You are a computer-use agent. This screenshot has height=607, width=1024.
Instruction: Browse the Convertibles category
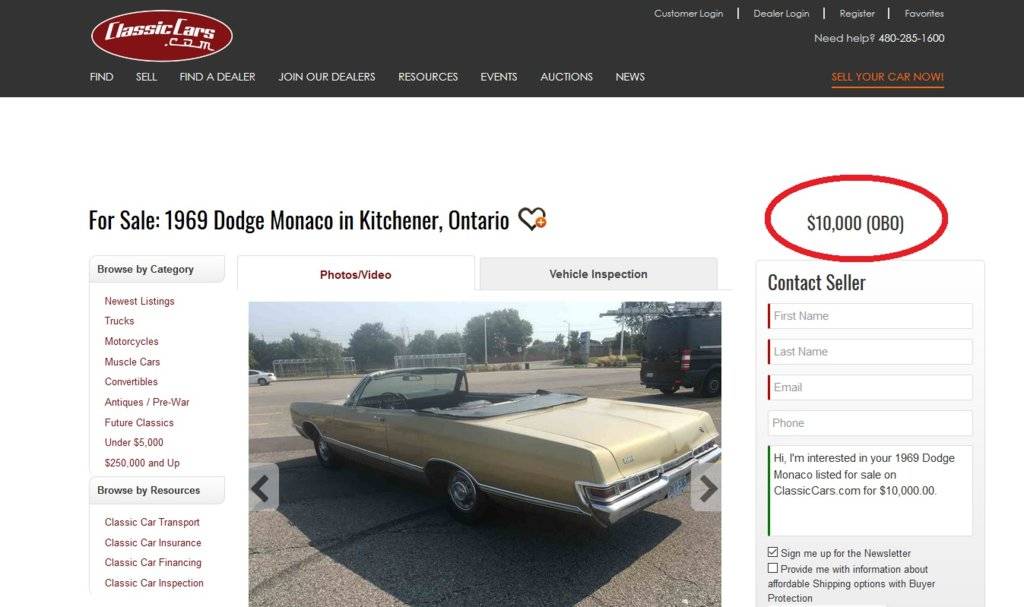(x=131, y=382)
